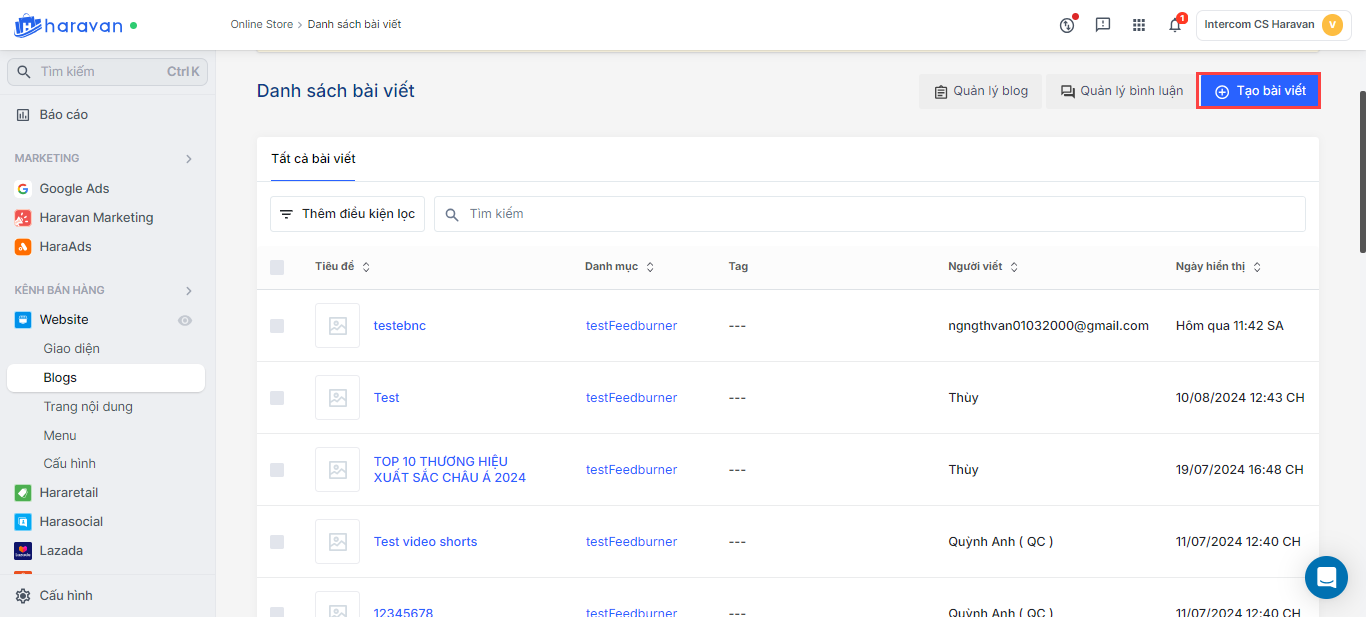The height and width of the screenshot is (617, 1366).
Task: Expand the MARKETING section chevron
Action: click(189, 158)
